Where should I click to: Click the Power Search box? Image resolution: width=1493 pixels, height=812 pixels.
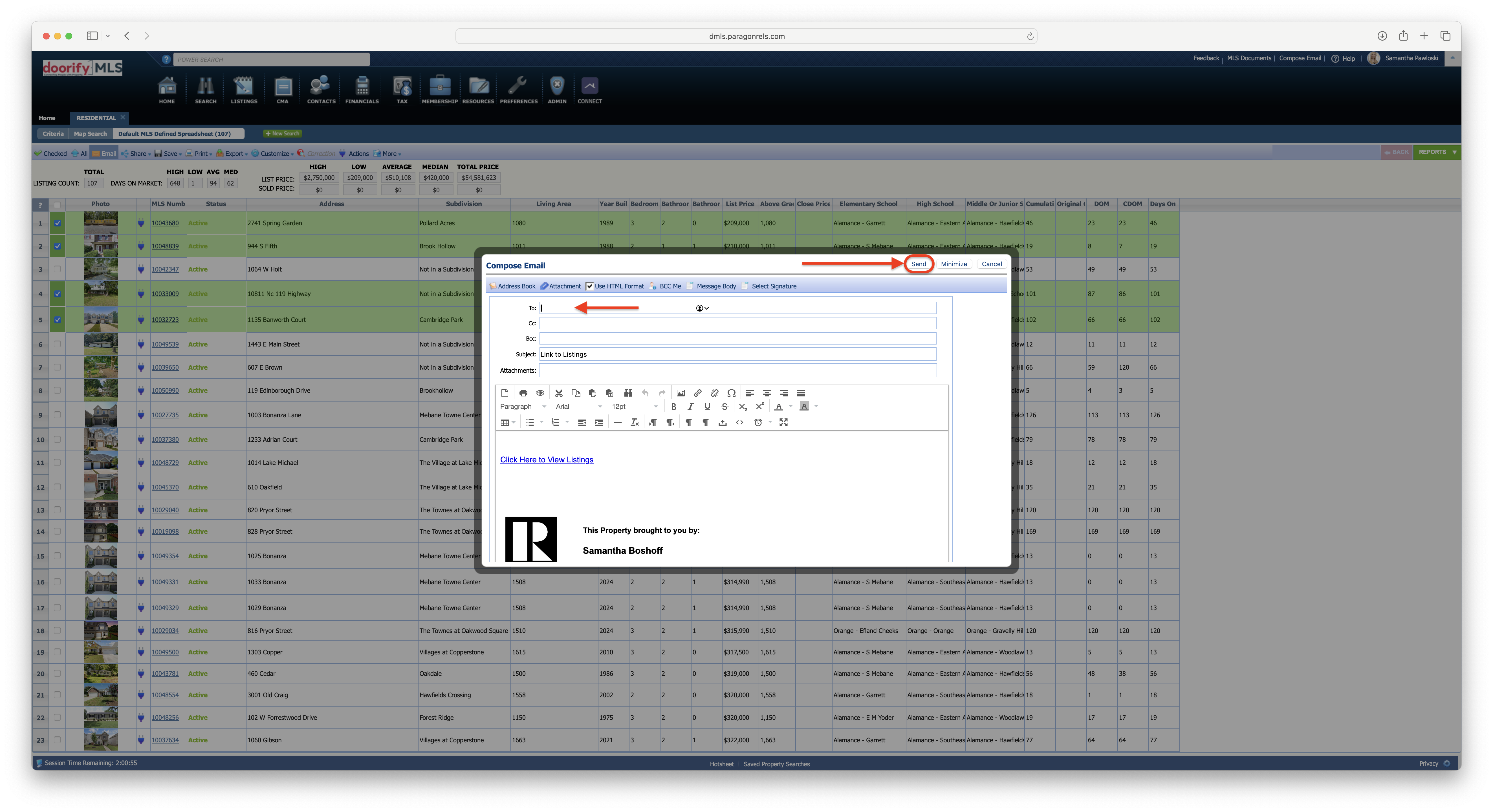[271, 60]
